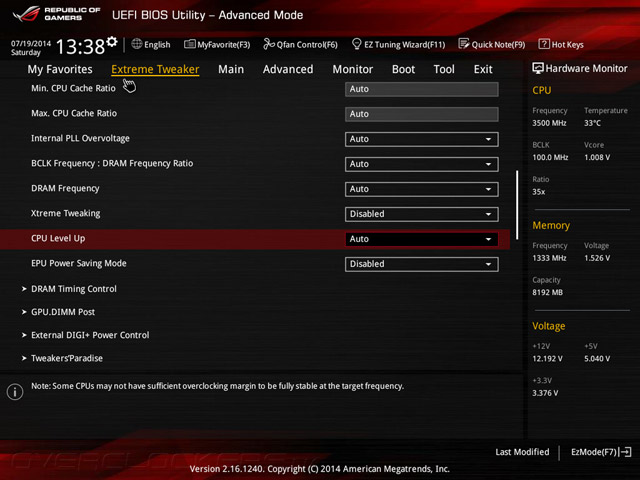Open Quick Note(F9)
Screen dimensions: 640x480
point(492,44)
